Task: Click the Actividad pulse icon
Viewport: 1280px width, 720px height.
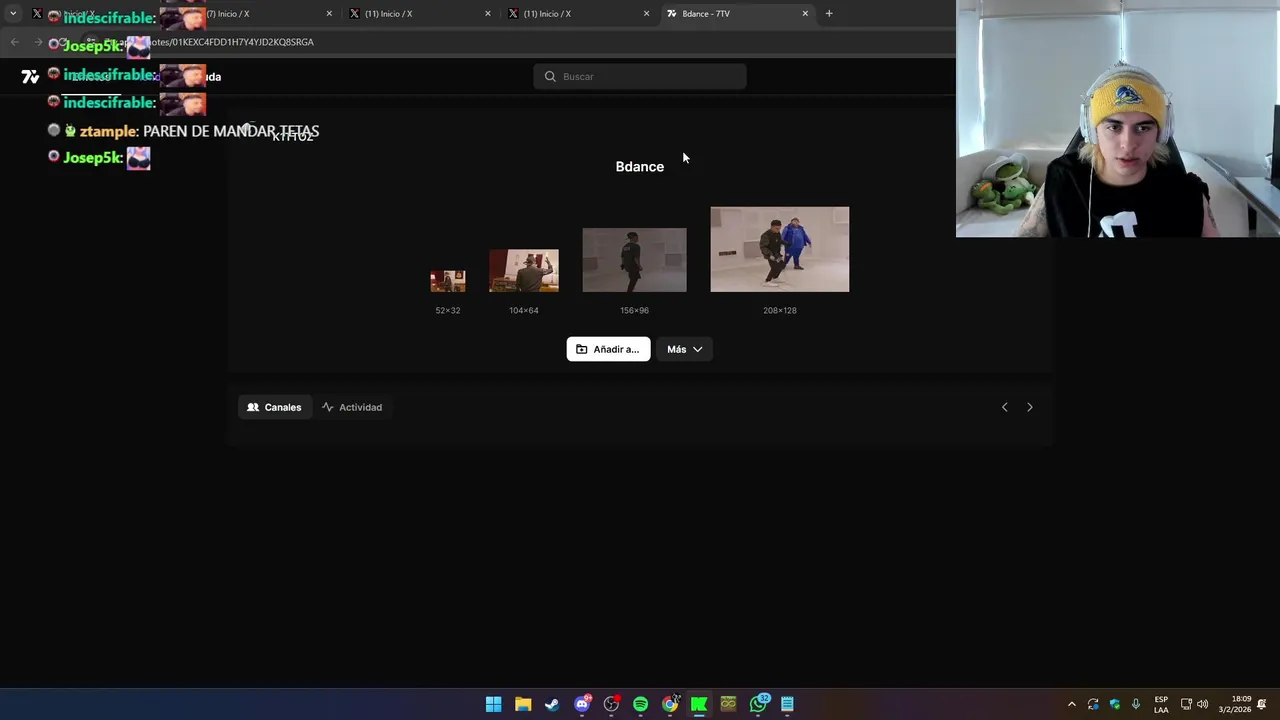Action: coord(327,407)
